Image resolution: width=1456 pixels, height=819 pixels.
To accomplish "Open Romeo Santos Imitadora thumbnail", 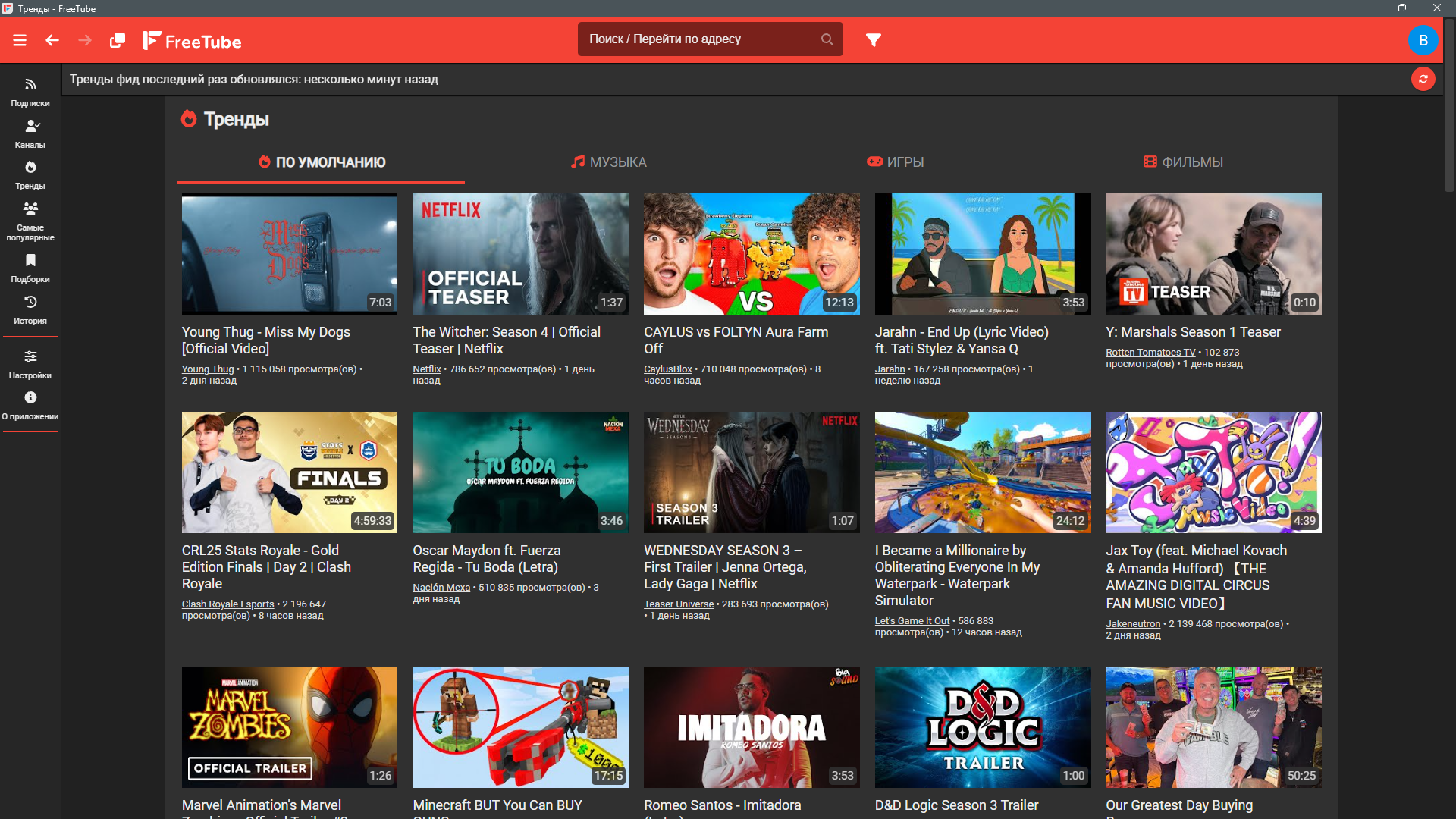I will pyautogui.click(x=752, y=727).
